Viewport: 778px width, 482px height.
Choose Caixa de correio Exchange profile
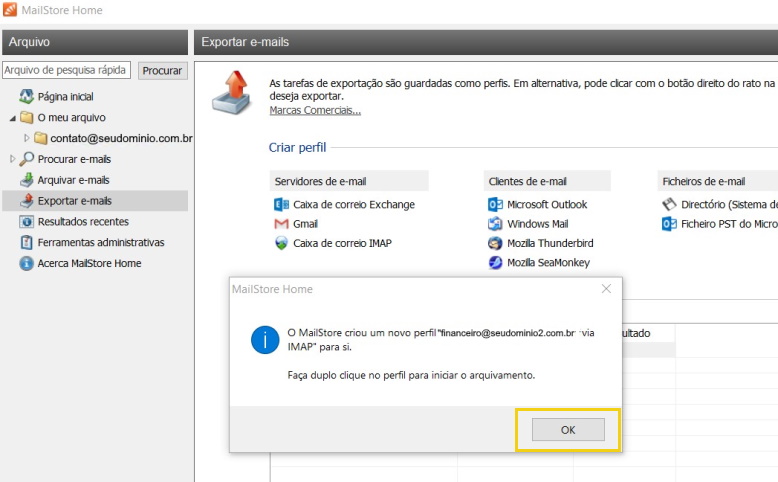click(x=354, y=205)
